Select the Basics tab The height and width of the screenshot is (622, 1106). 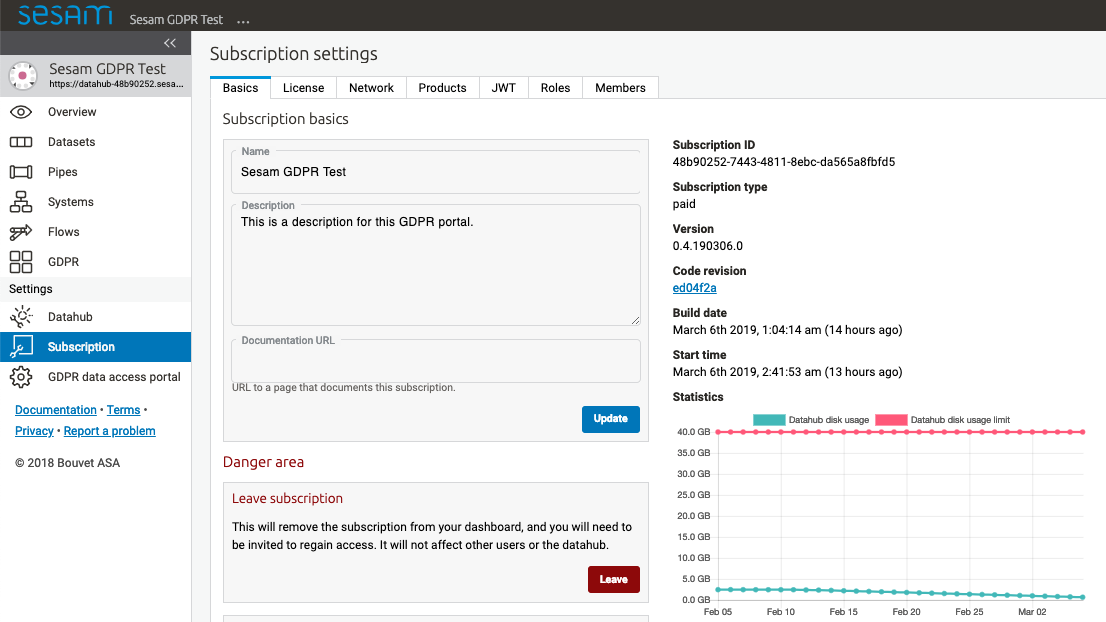pyautogui.click(x=241, y=87)
